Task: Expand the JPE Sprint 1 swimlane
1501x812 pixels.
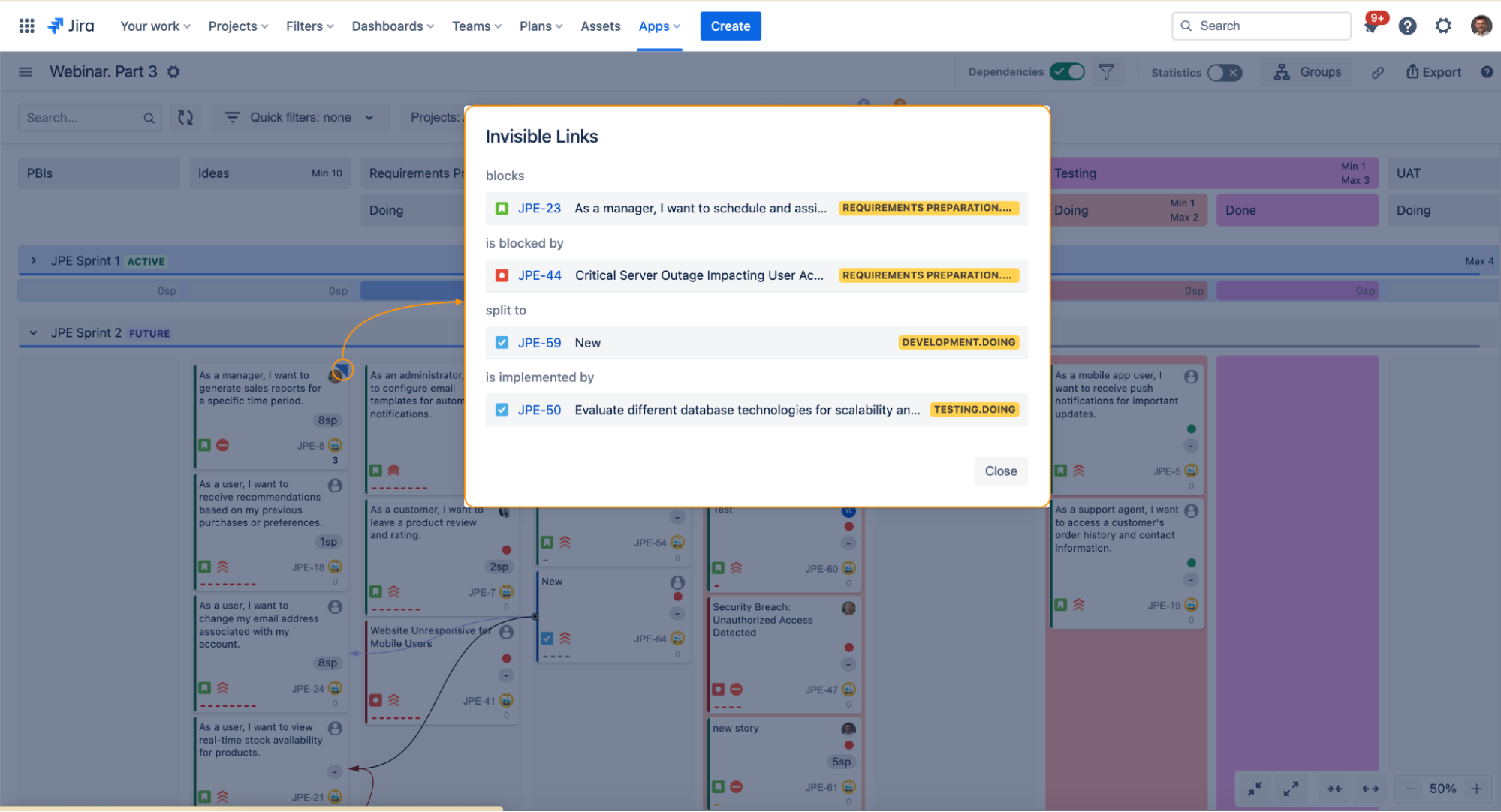Action: click(x=34, y=260)
